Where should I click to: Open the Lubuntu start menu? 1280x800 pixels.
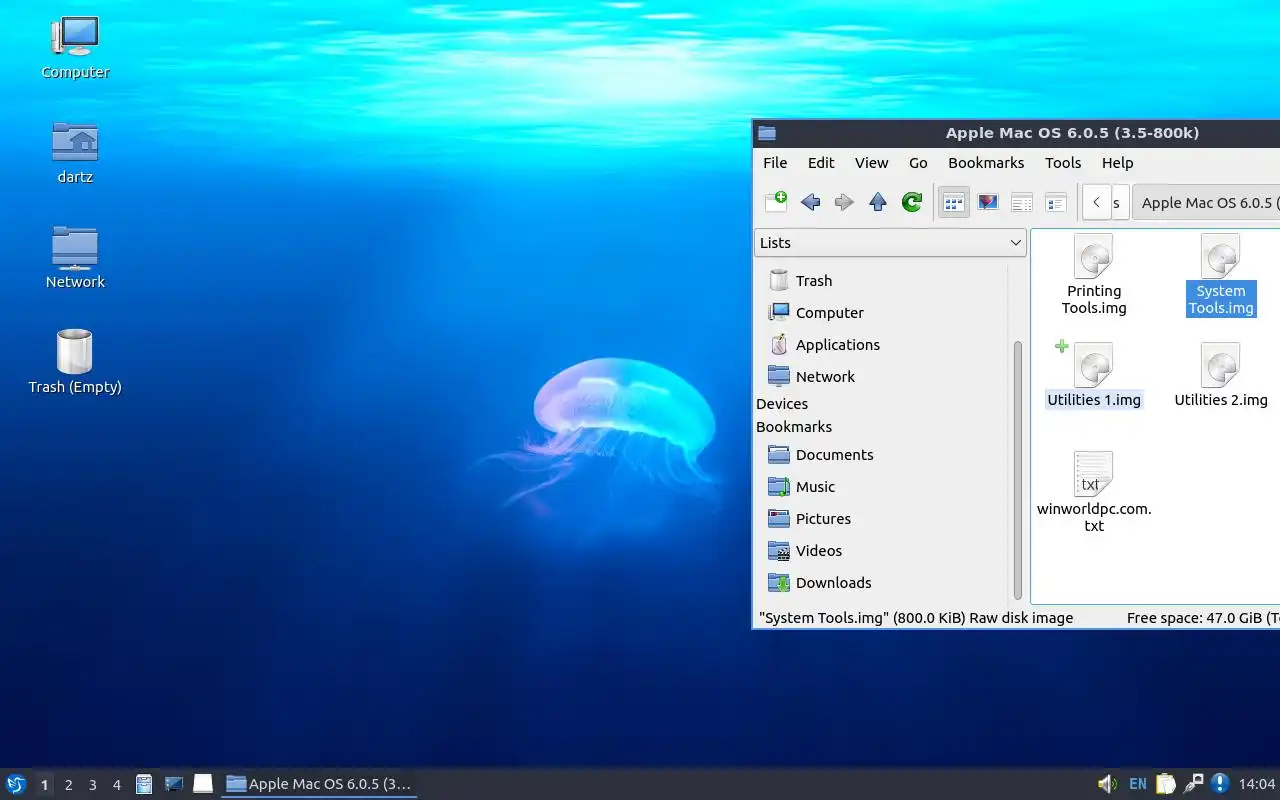tap(16, 784)
